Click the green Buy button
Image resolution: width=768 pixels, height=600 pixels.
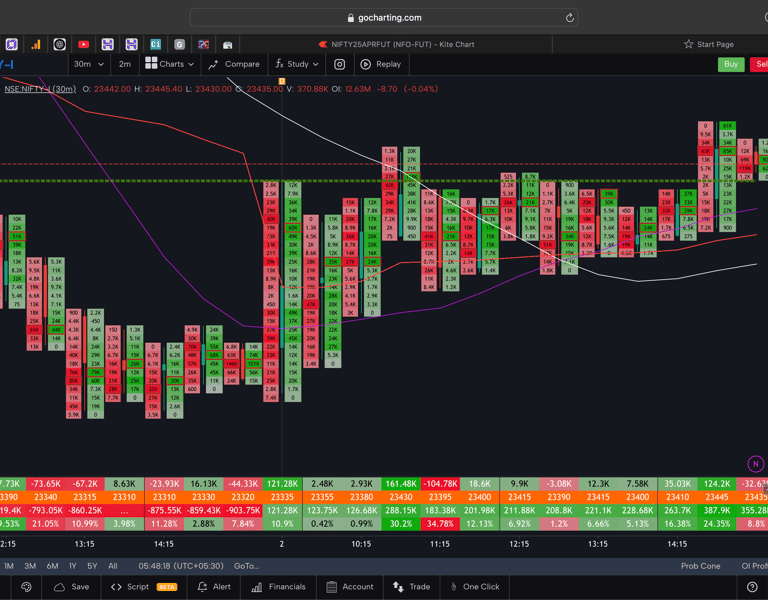pos(731,64)
